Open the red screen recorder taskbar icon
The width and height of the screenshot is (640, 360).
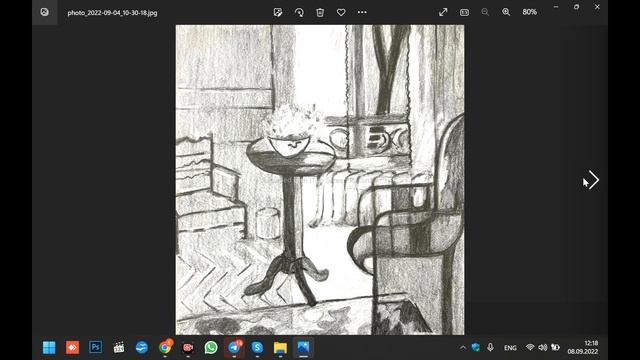188,347
